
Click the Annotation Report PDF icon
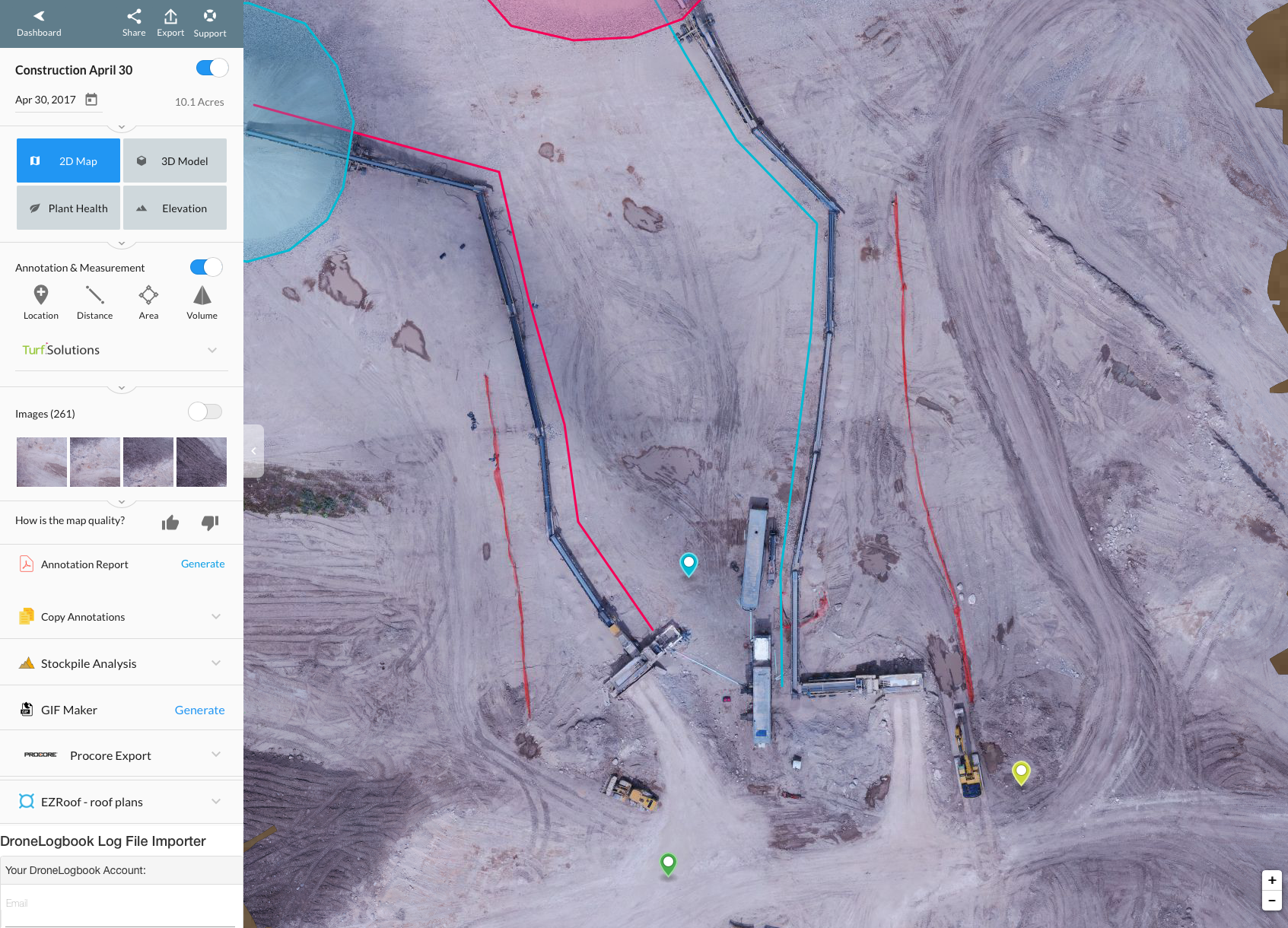(26, 564)
